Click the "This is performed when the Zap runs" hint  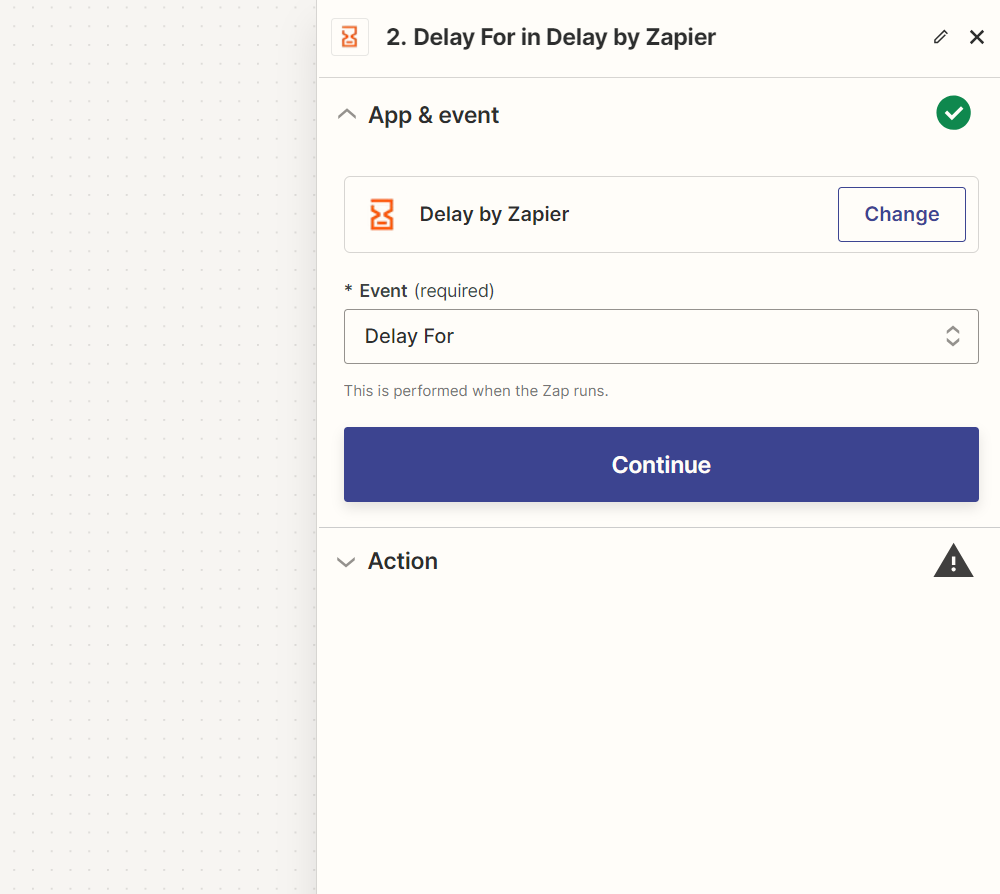(476, 391)
